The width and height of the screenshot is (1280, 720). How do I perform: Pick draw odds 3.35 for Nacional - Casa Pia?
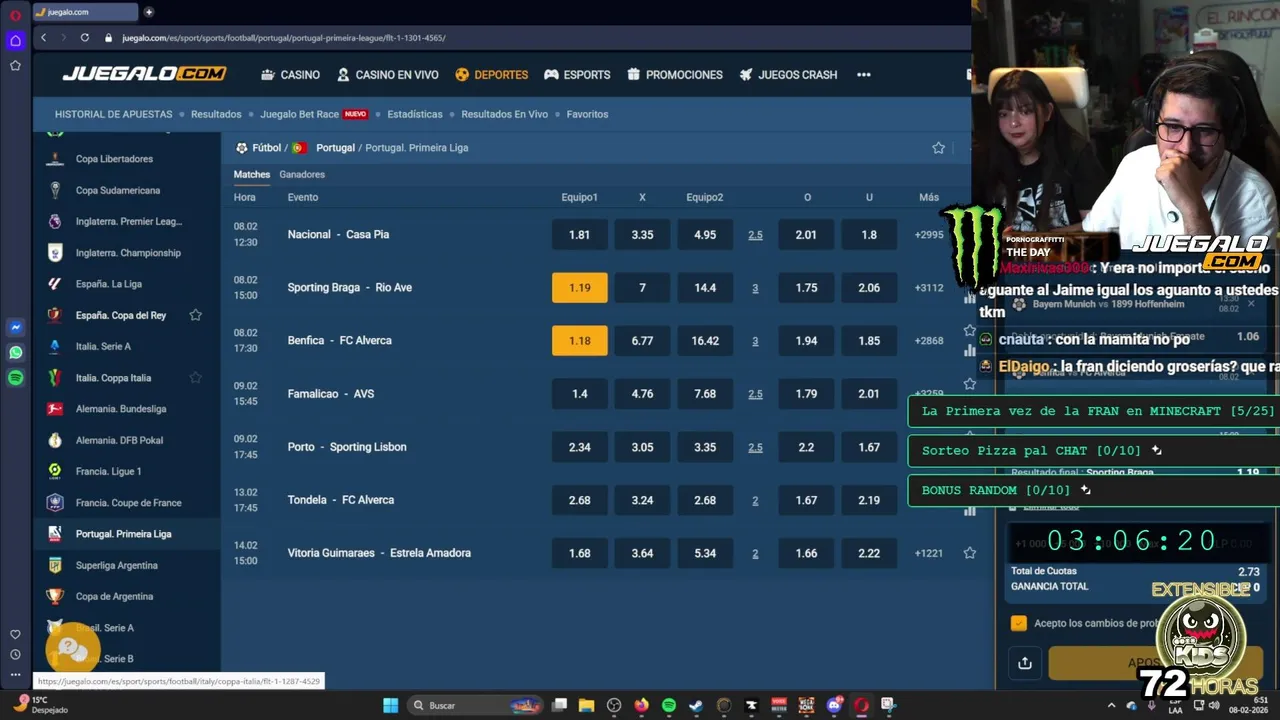(x=642, y=235)
